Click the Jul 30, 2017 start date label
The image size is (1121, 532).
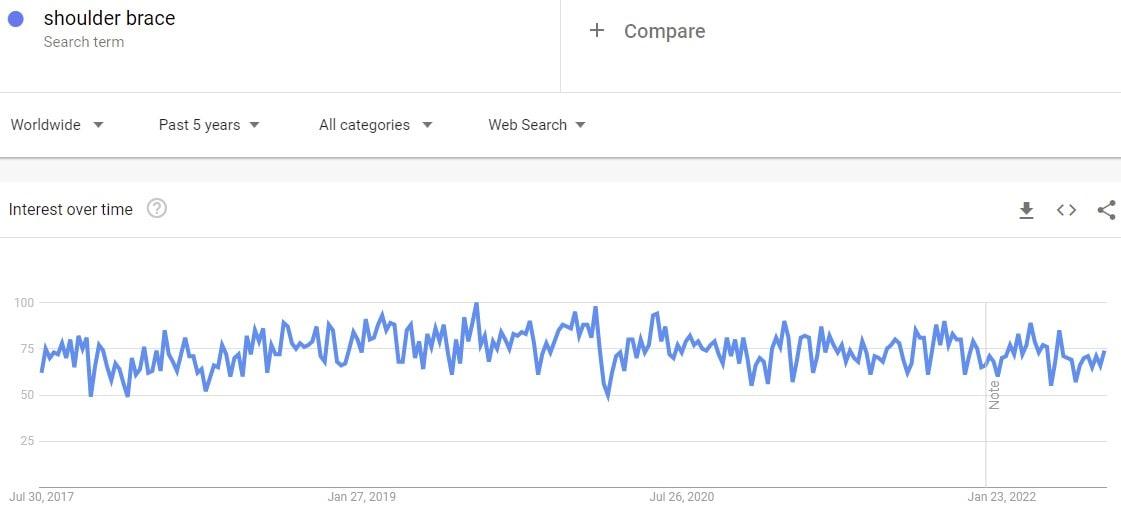(x=41, y=497)
